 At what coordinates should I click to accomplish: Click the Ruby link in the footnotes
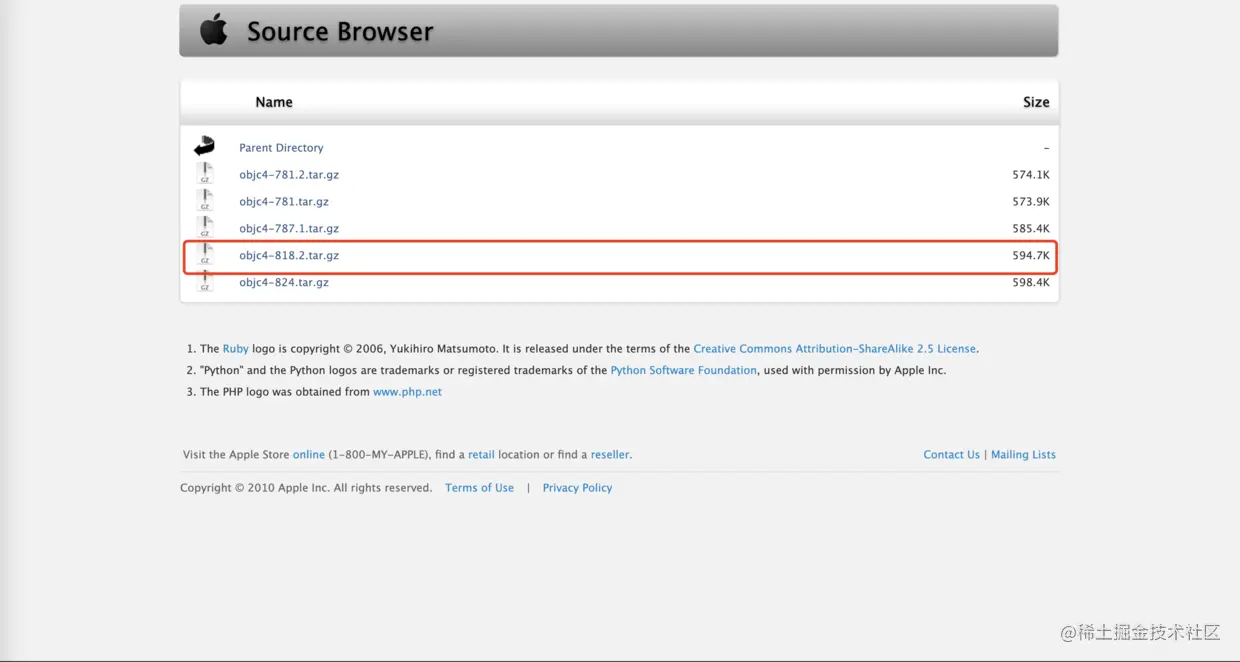click(x=235, y=348)
